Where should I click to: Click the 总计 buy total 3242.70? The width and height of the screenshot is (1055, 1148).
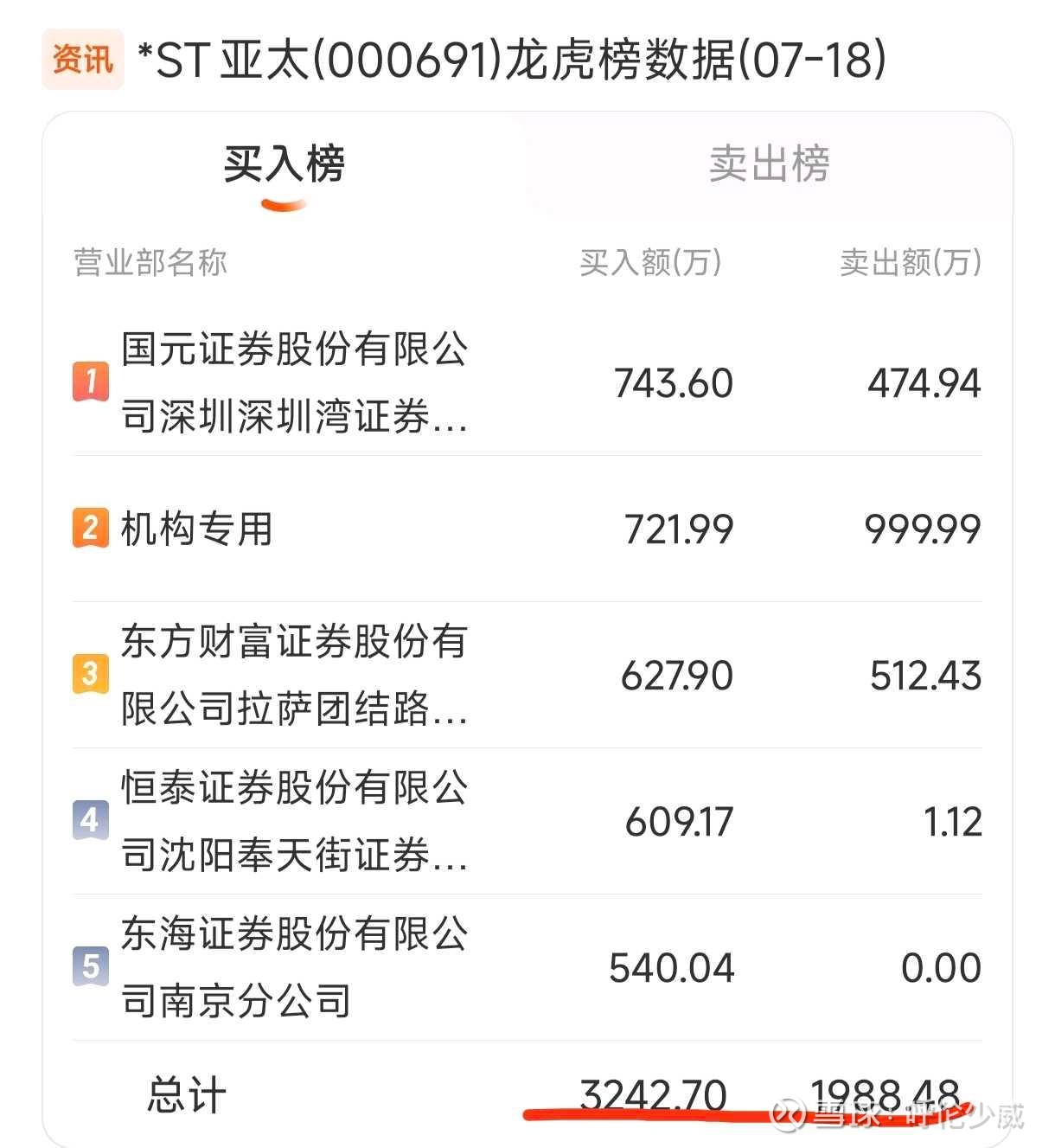(x=654, y=1095)
